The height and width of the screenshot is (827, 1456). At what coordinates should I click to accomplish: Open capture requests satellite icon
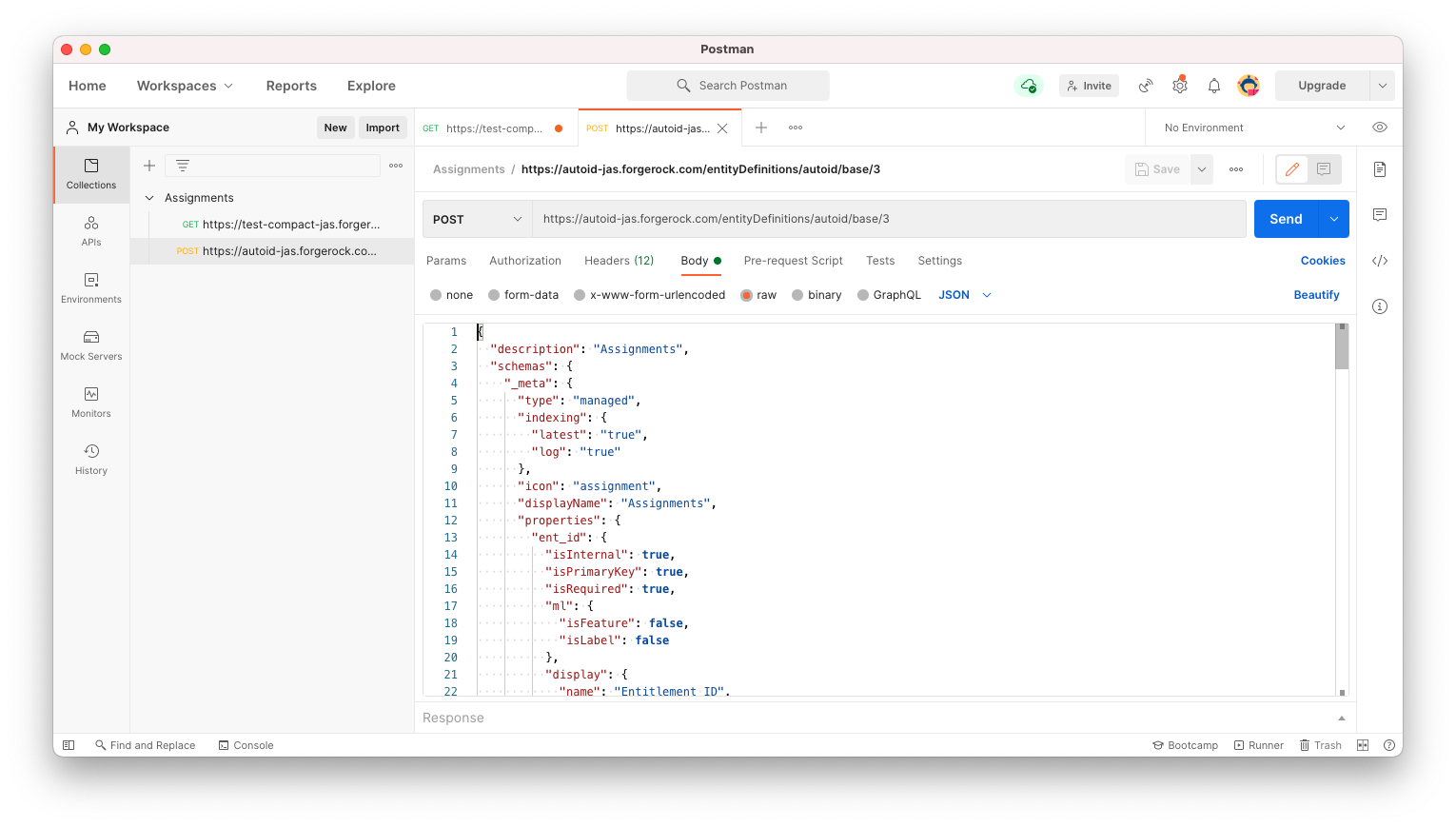[x=1146, y=86]
